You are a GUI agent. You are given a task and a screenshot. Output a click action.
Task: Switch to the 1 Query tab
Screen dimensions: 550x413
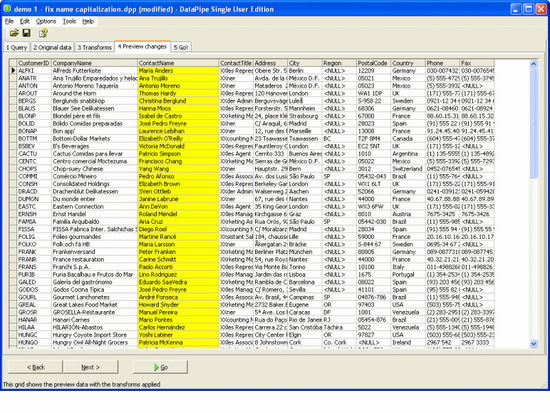(16, 47)
